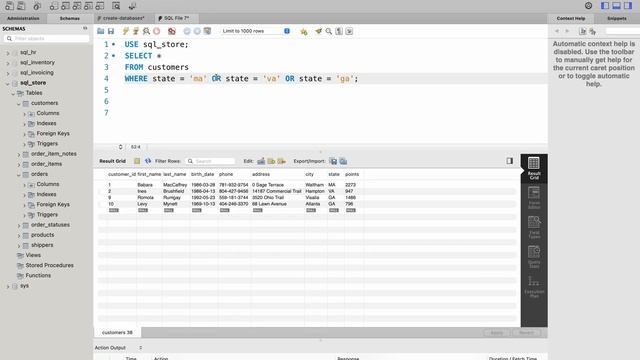Toggle wrap cell content icon in result grid
The height and width of the screenshot is (360, 640).
pos(137,161)
